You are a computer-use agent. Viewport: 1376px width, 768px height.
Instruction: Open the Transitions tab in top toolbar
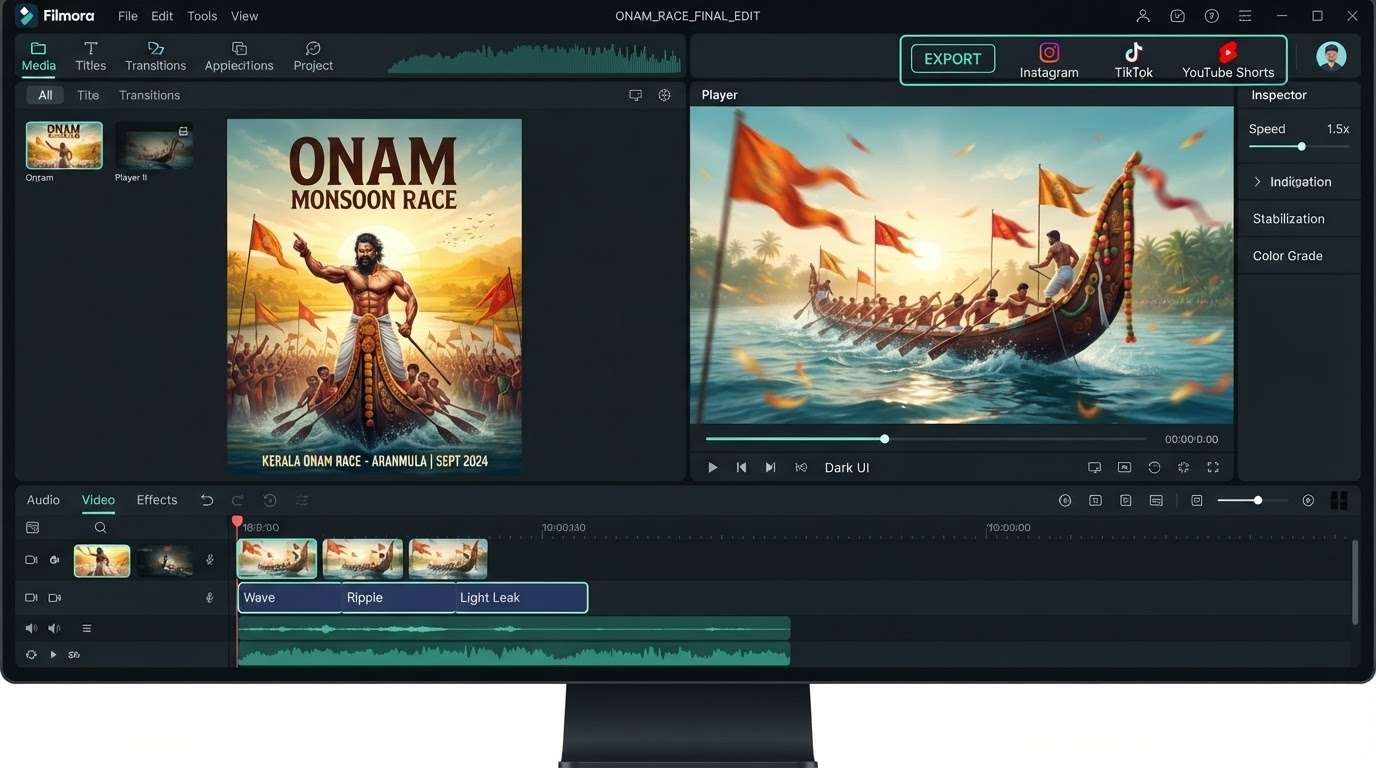click(x=155, y=57)
